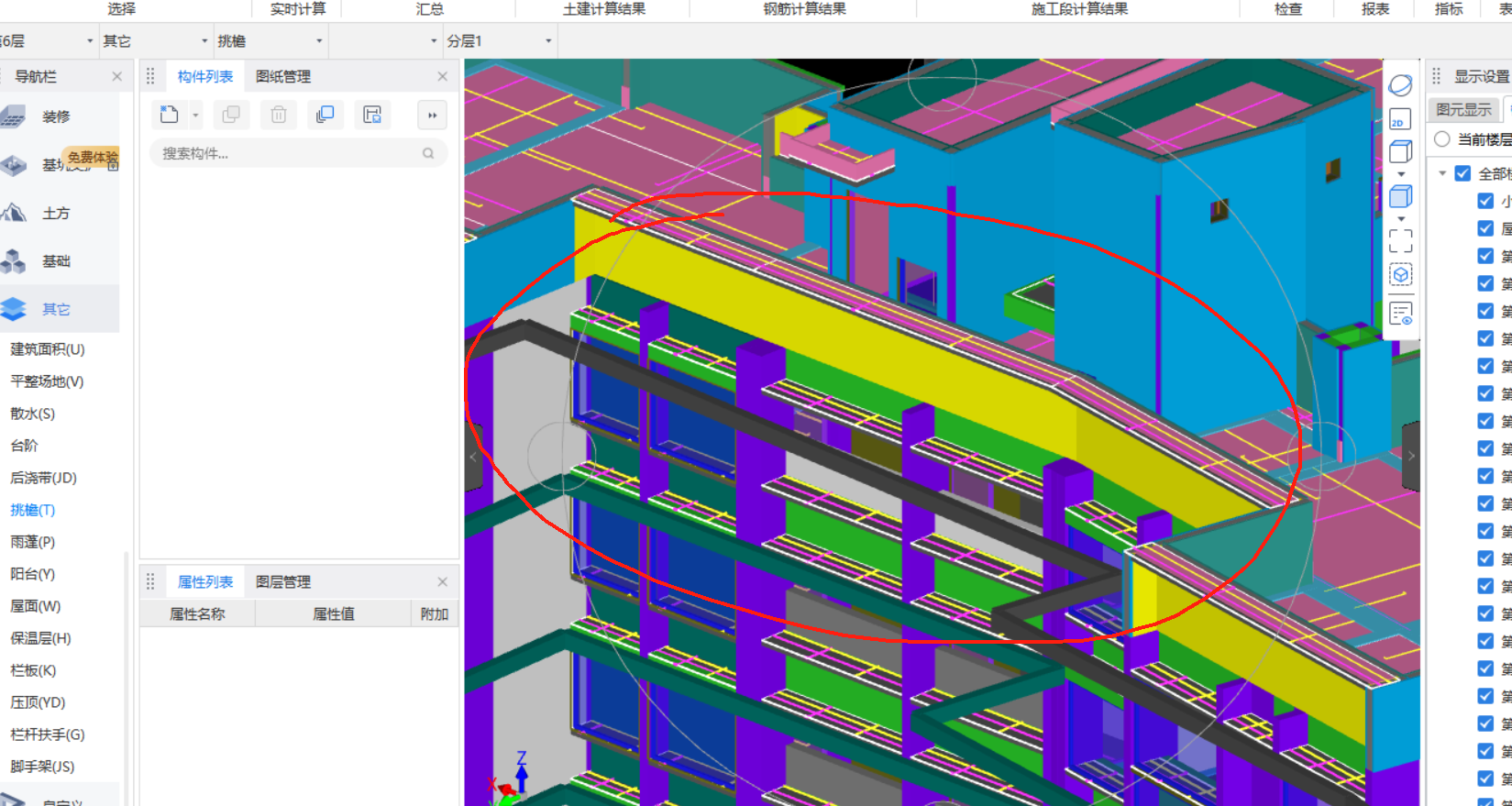This screenshot has width=1512, height=806.
Task: Click the 构件列表 panel grip handle
Action: pyautogui.click(x=150, y=76)
